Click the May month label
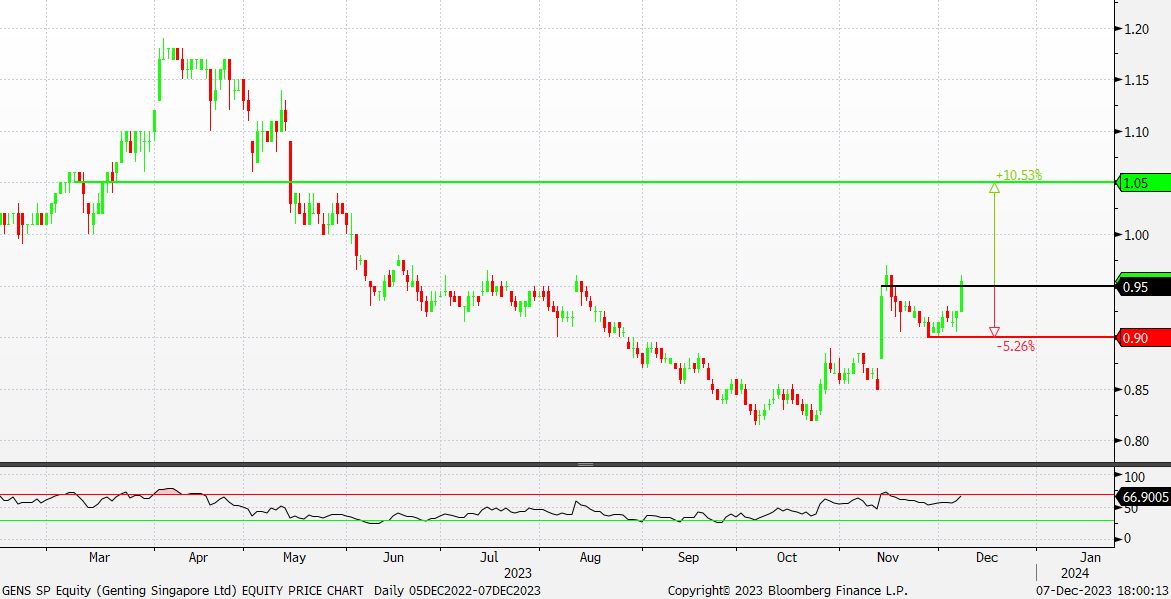The width and height of the screenshot is (1171, 599). [x=294, y=557]
